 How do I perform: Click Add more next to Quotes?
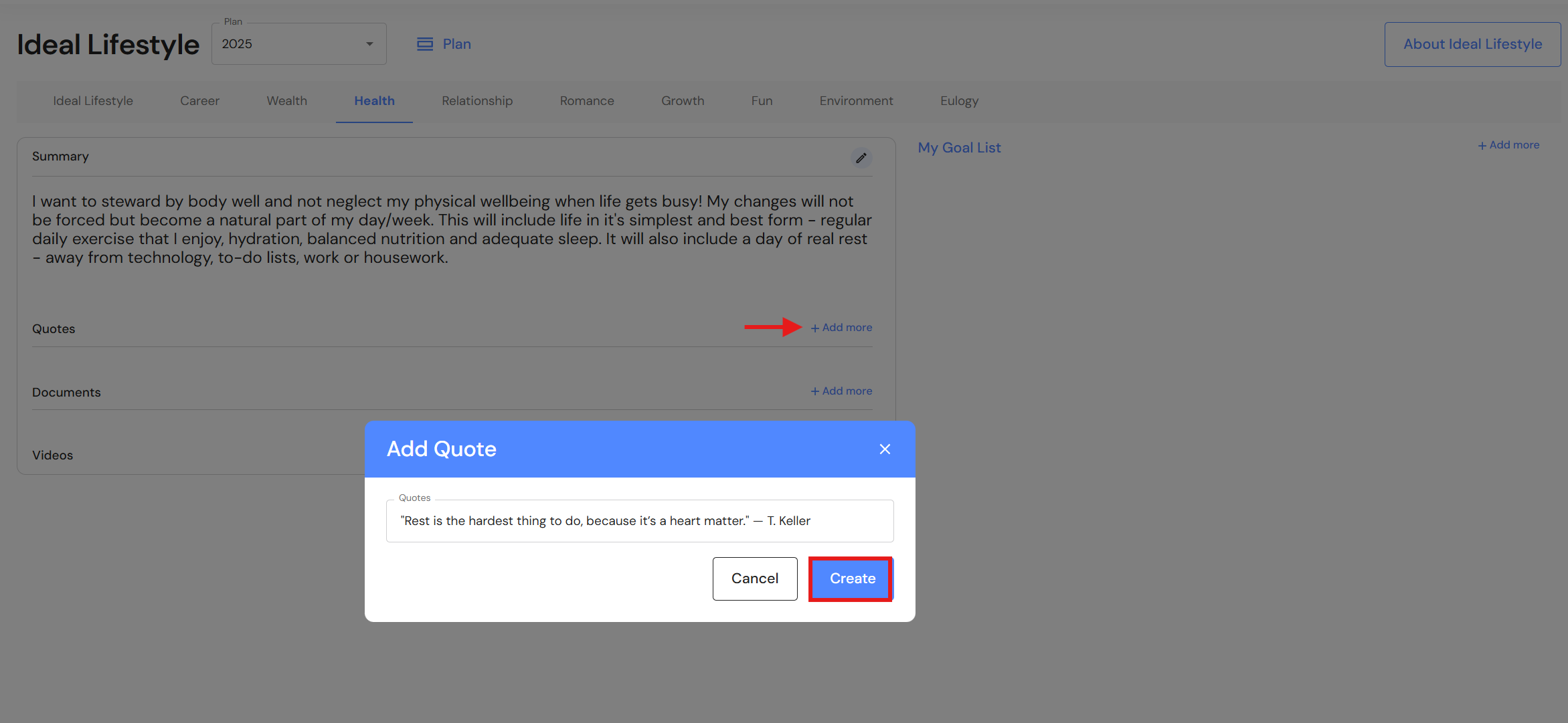[x=841, y=328]
